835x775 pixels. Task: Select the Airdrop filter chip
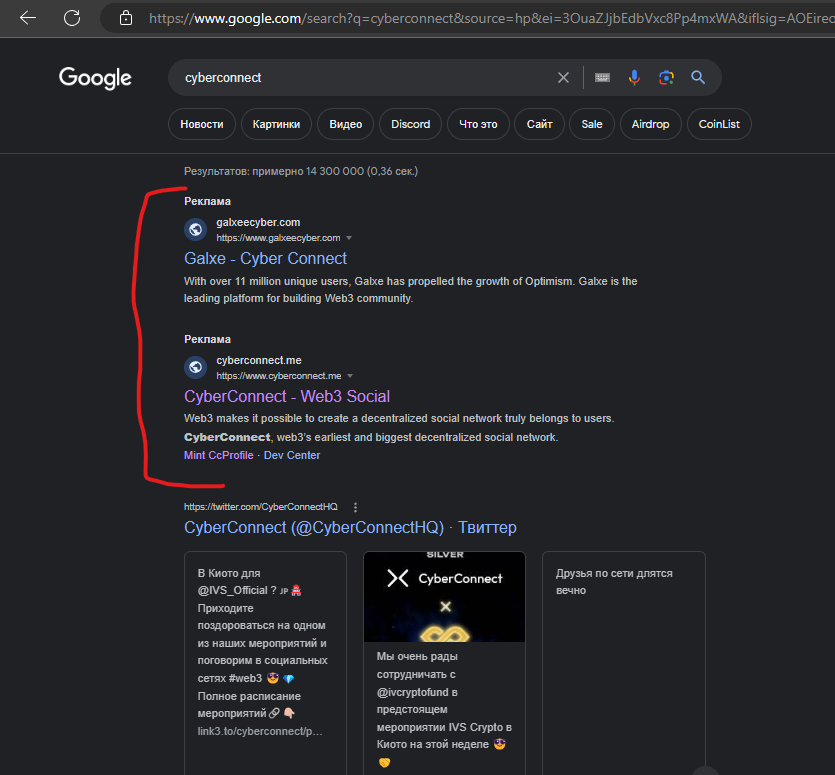coord(650,123)
